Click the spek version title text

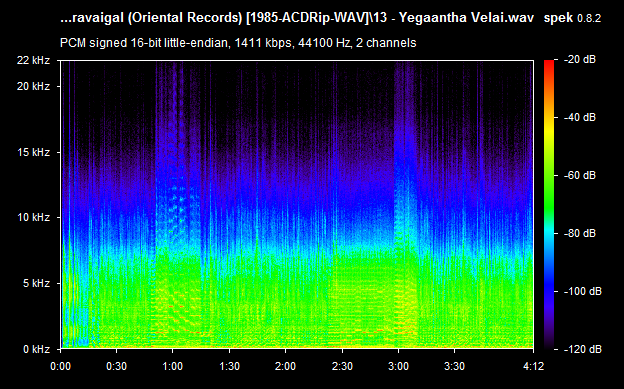tap(572, 18)
